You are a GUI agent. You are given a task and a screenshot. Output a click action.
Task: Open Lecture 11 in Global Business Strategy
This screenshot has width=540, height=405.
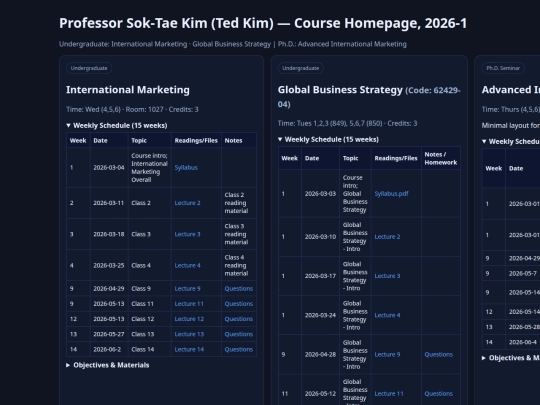pos(389,394)
